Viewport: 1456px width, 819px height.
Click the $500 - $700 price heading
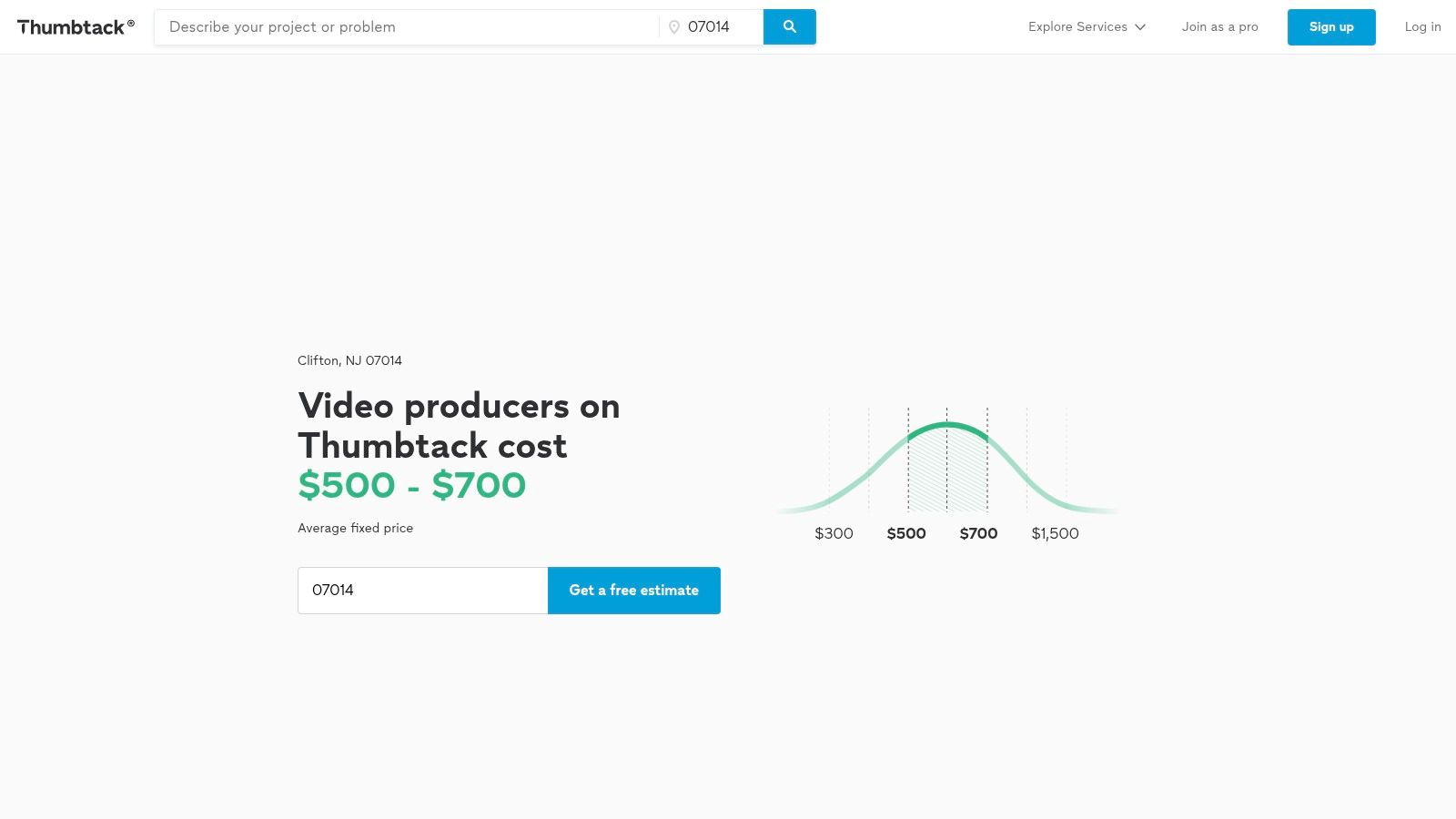[411, 485]
